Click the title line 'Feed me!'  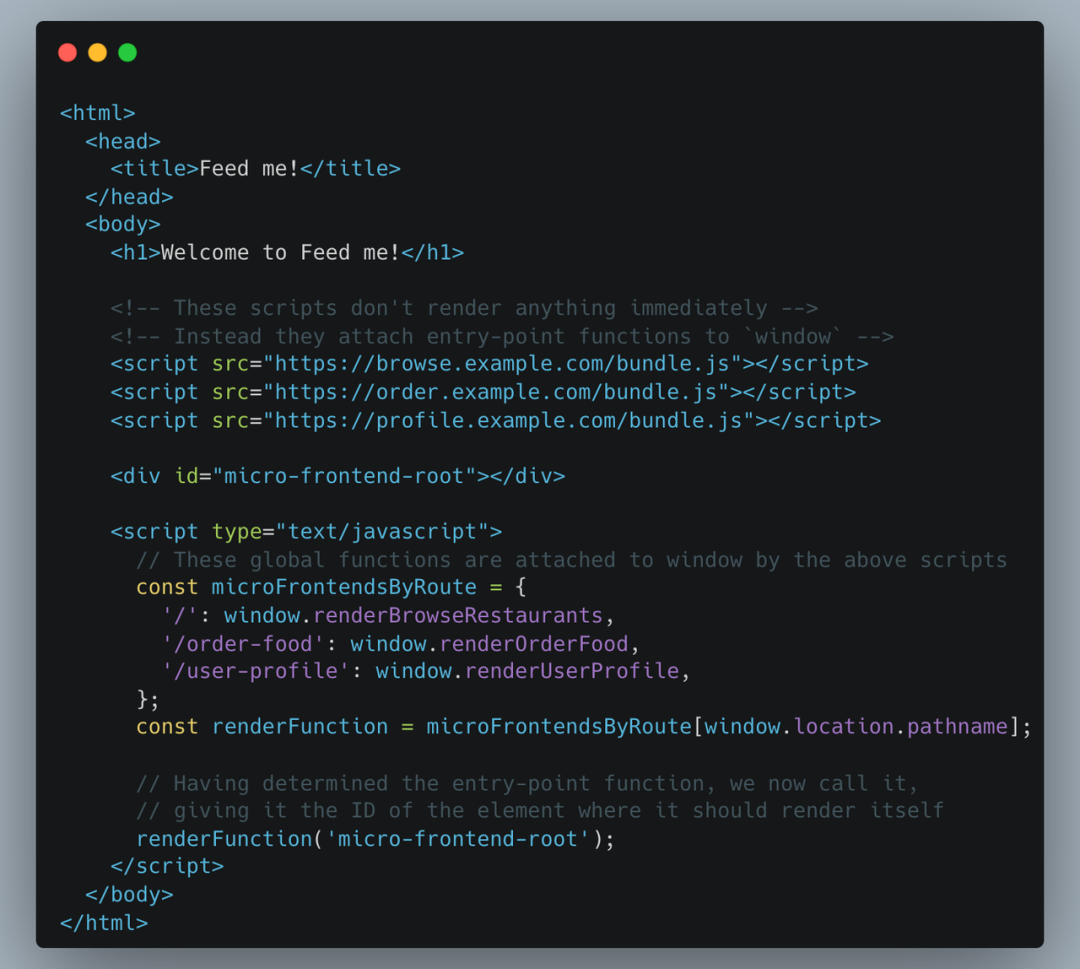pos(256,169)
